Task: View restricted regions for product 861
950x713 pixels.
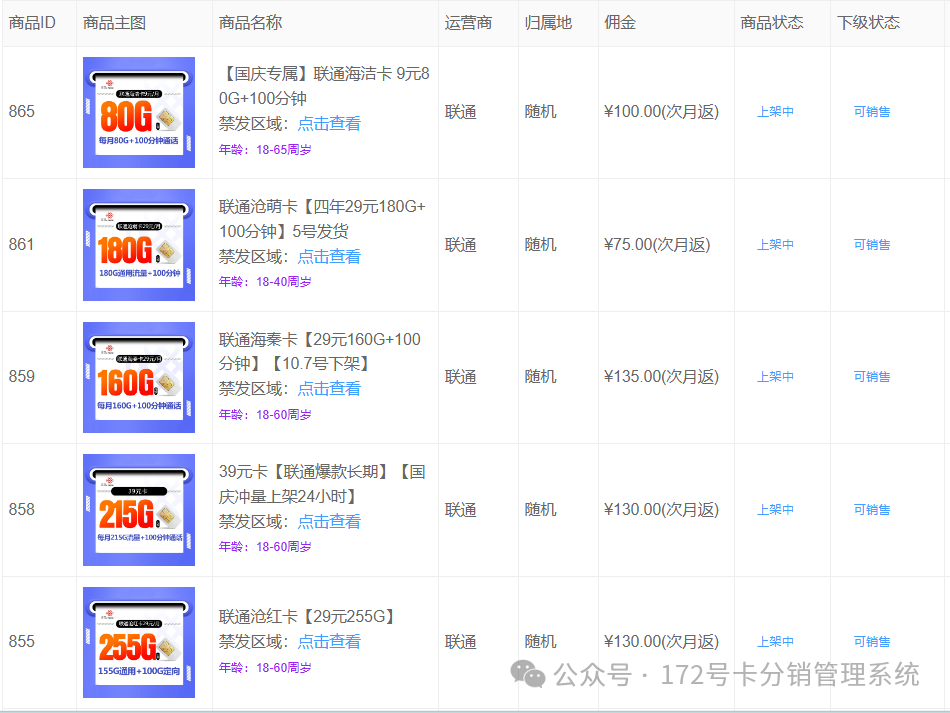Action: point(329,257)
